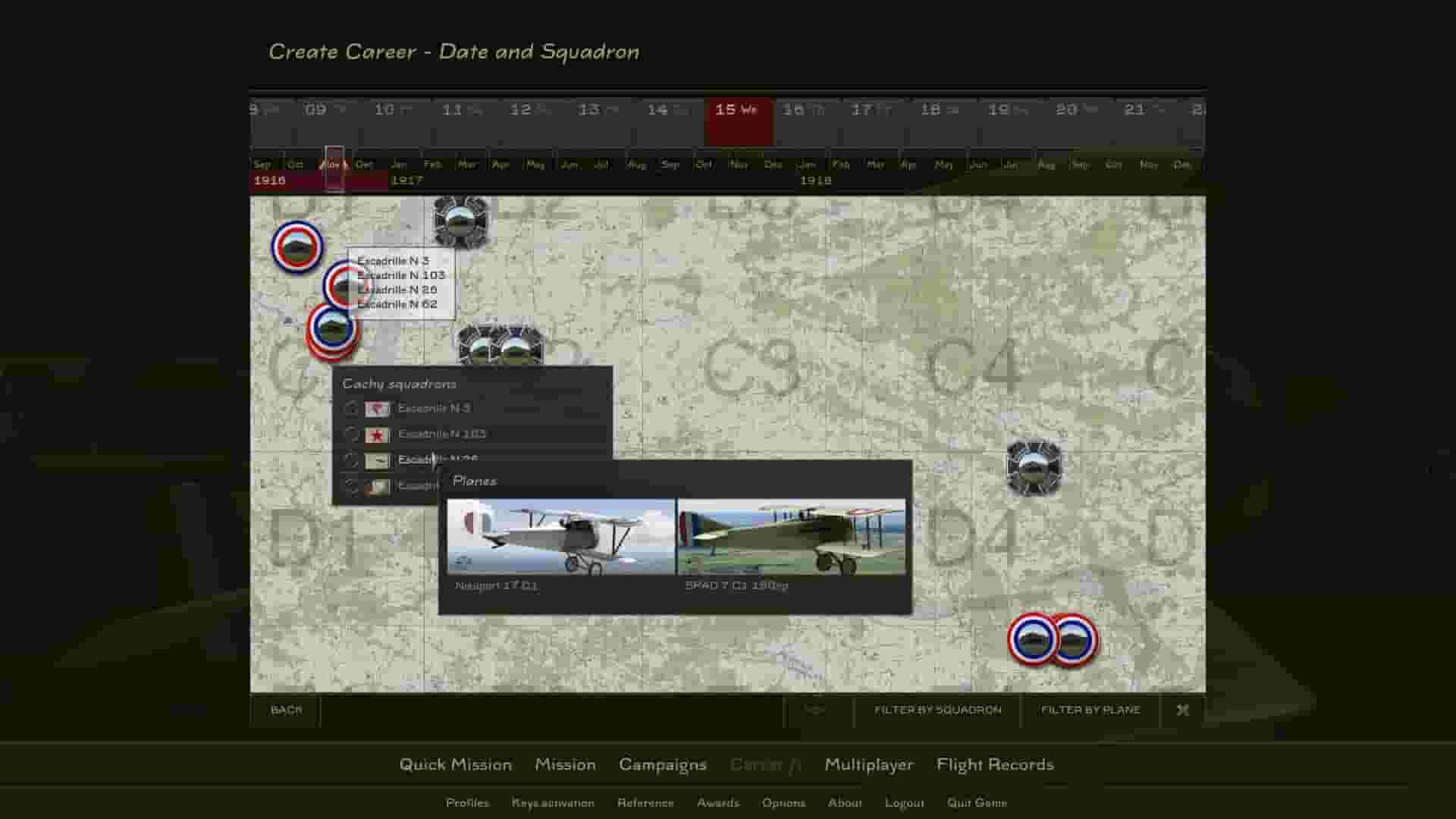Choose the Escadrille N 103 radio button

tap(350, 434)
